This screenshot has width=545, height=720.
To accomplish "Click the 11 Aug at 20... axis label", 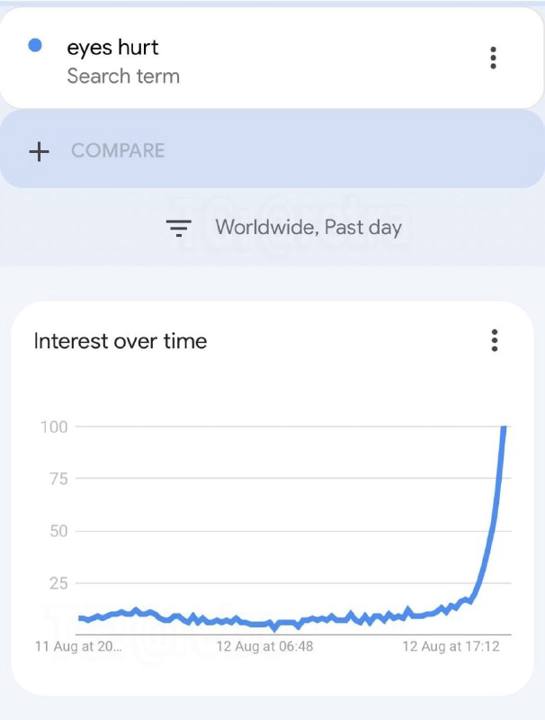I will (79, 647).
